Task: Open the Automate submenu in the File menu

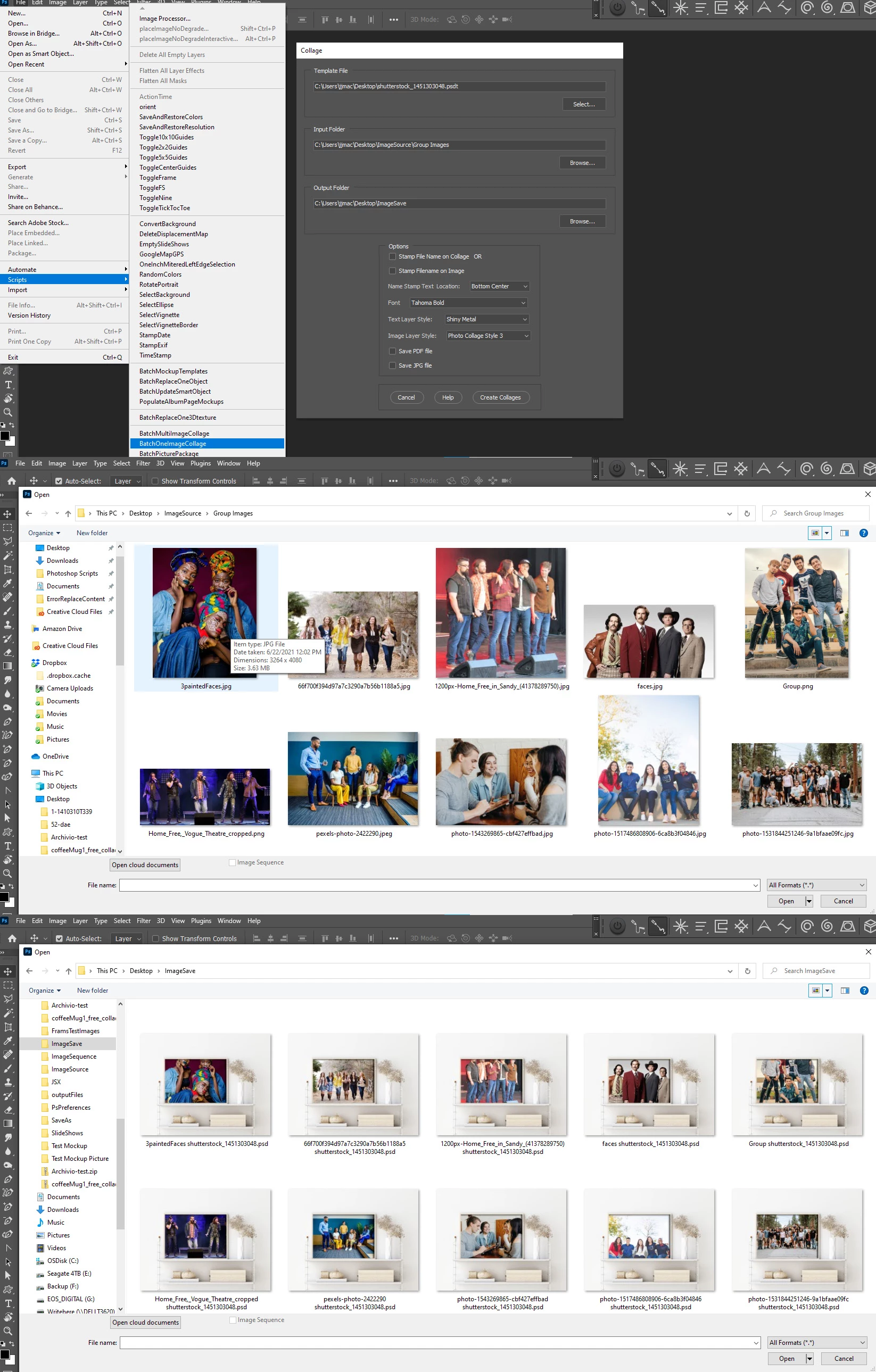Action: coord(64,270)
